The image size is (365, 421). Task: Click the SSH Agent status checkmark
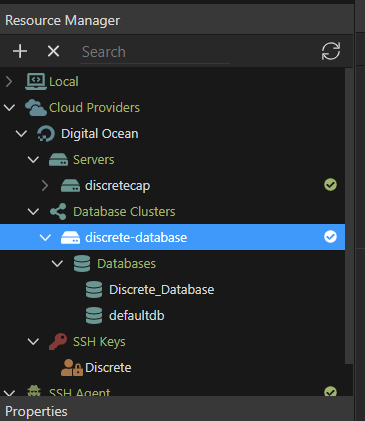coord(330,392)
